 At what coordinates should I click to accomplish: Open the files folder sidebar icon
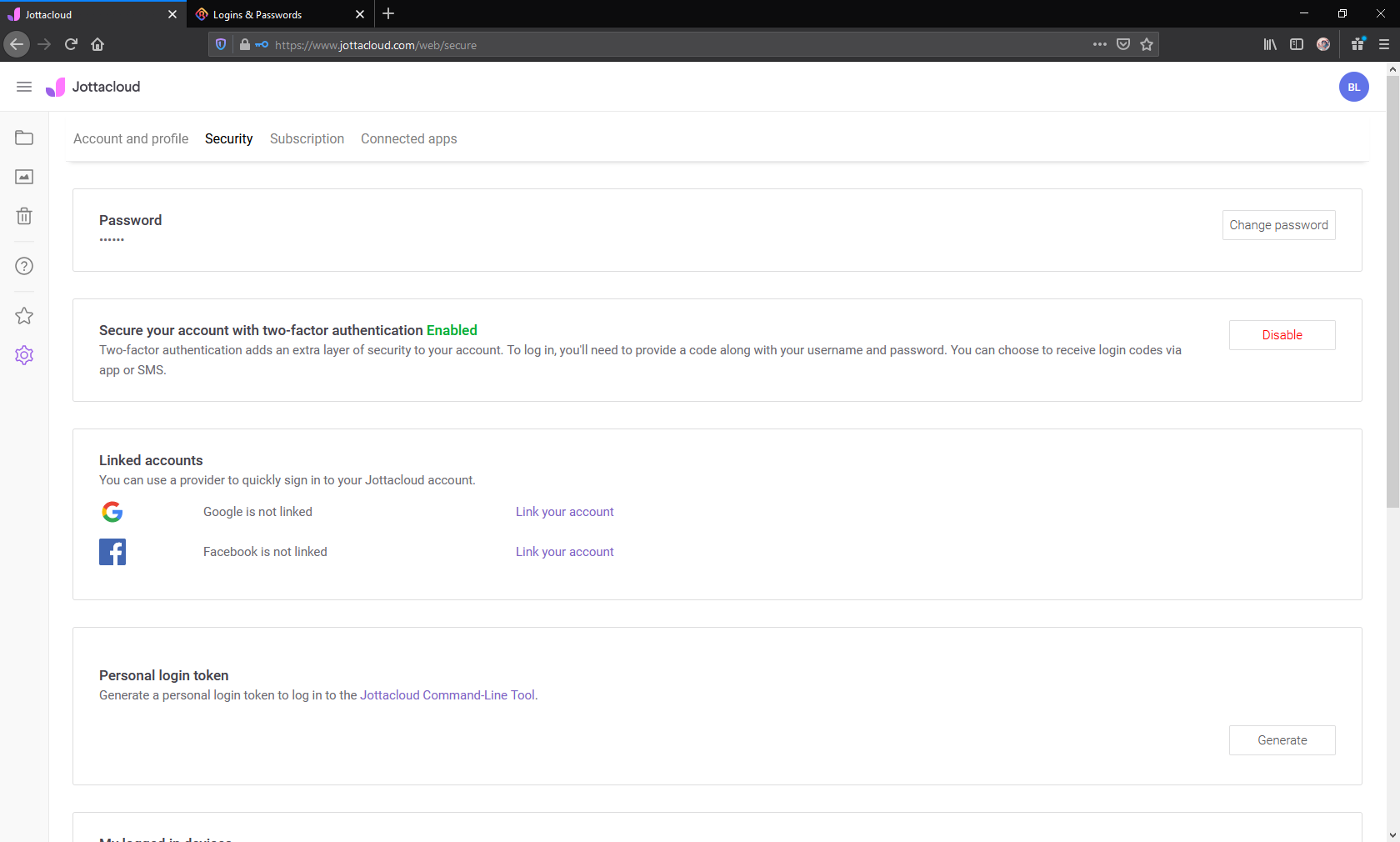click(x=24, y=138)
